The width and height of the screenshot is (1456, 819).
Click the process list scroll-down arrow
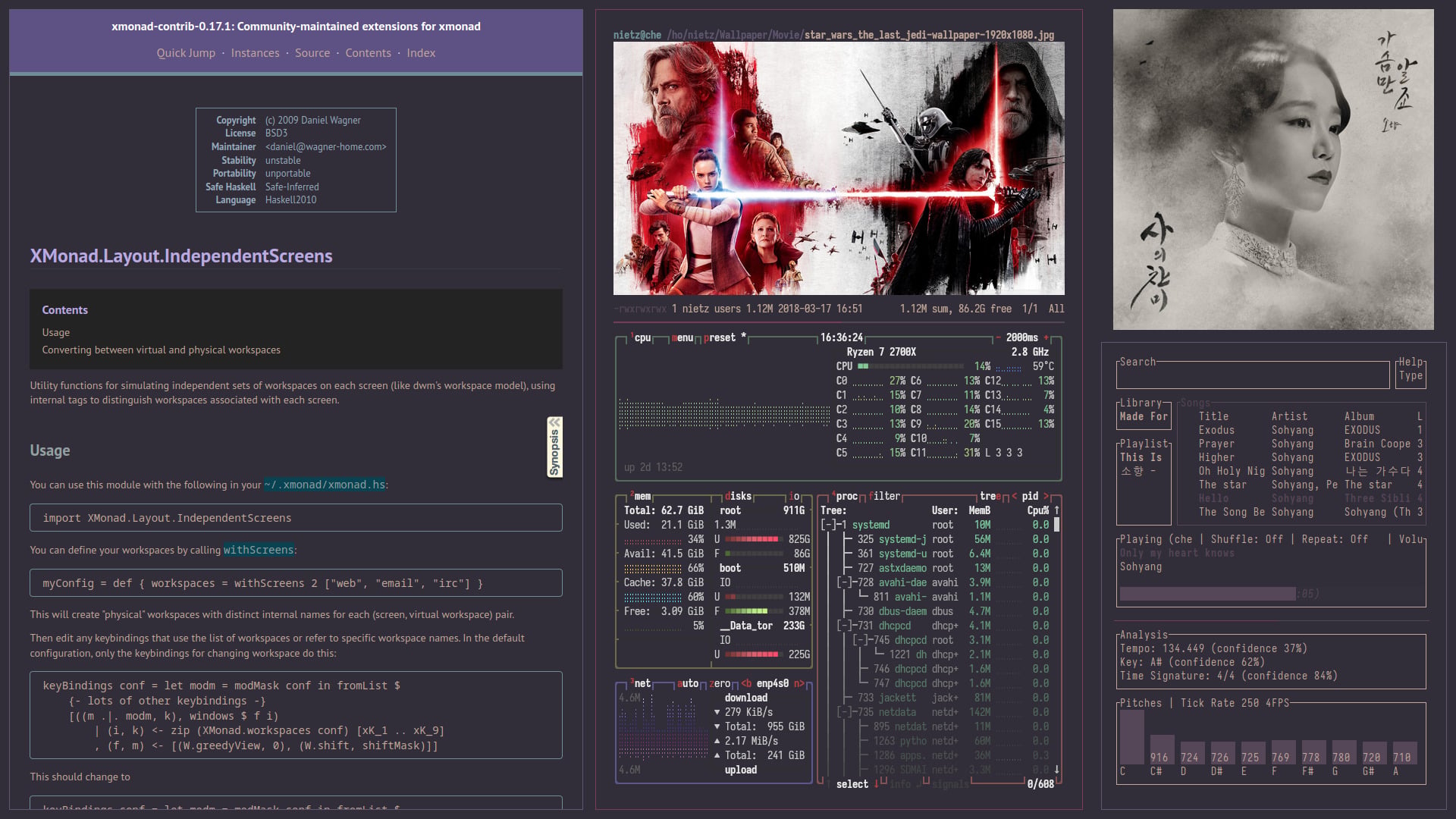(x=1056, y=769)
